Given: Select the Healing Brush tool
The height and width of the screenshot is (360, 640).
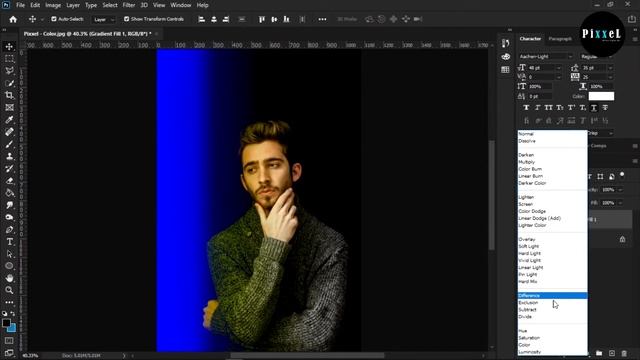Looking at the screenshot, I should tap(9, 132).
